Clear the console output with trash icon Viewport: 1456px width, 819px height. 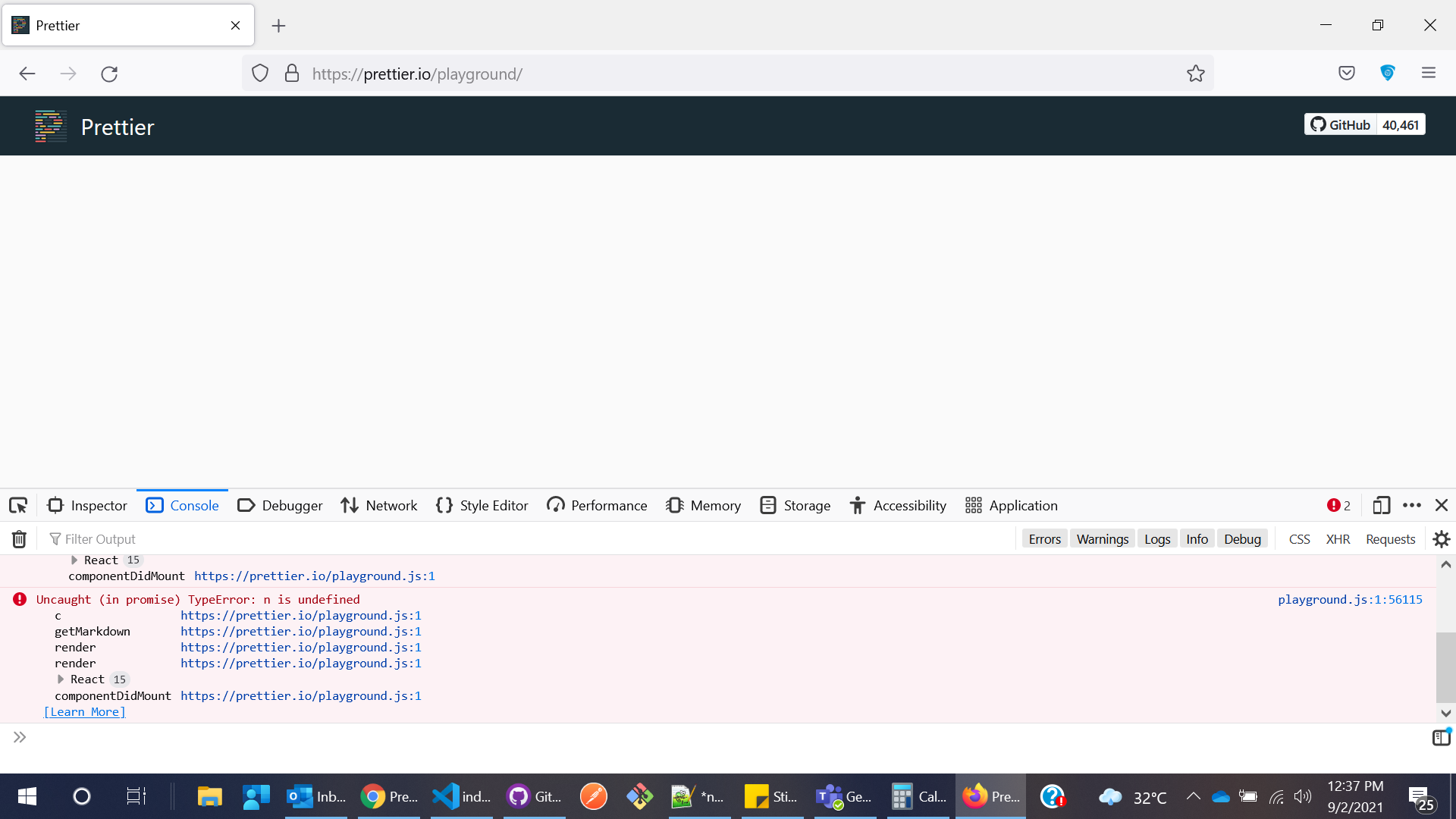tap(18, 539)
